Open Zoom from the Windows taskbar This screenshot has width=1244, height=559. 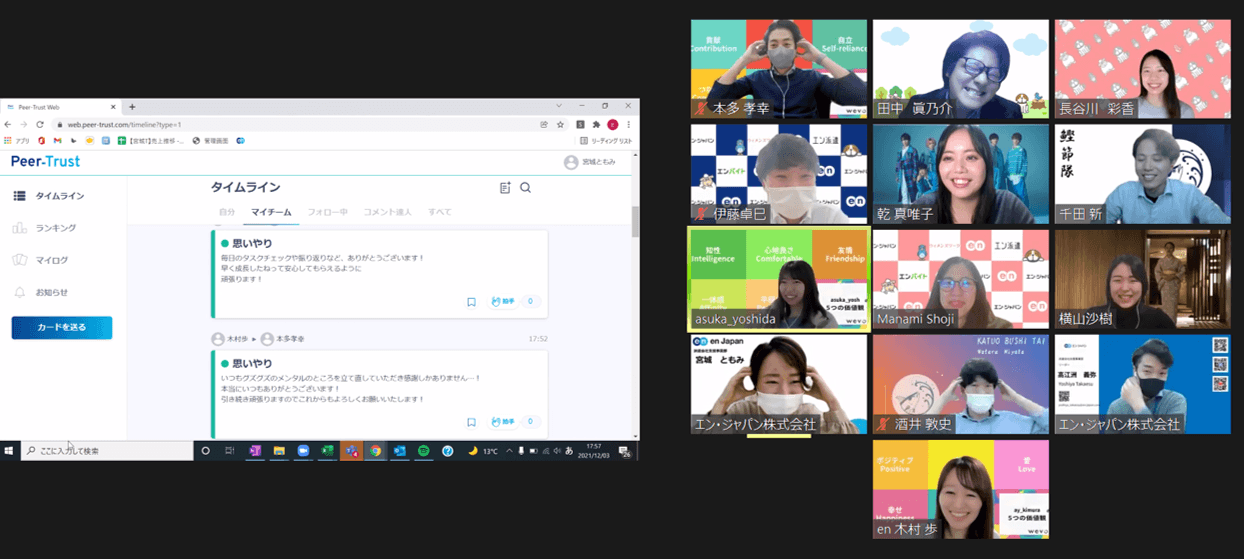pyautogui.click(x=303, y=451)
